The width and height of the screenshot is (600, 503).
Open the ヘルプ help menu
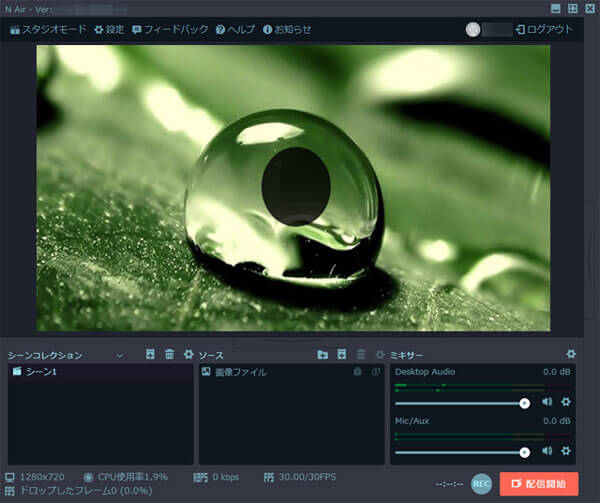tap(235, 29)
